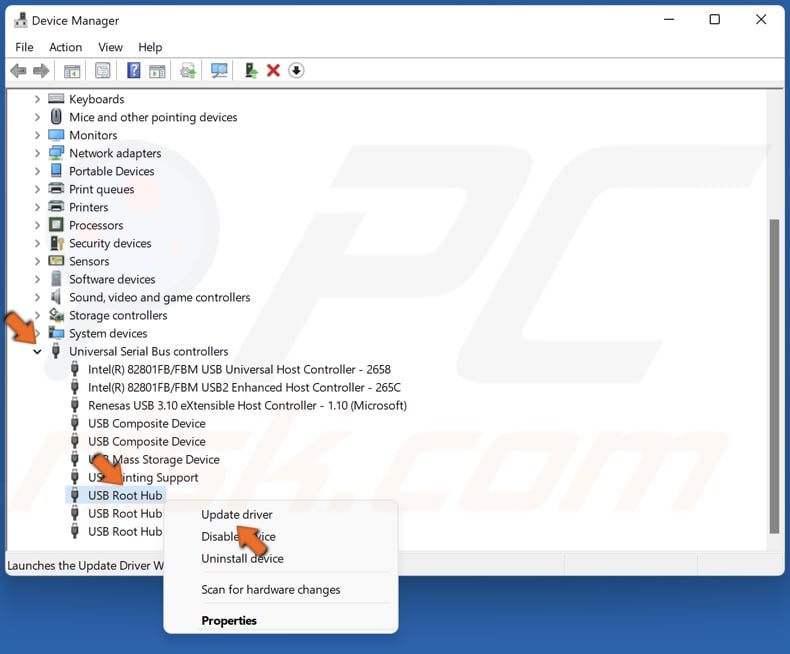Select the first USB Composite Device
Viewport: 790px width, 654px height.
click(147, 423)
